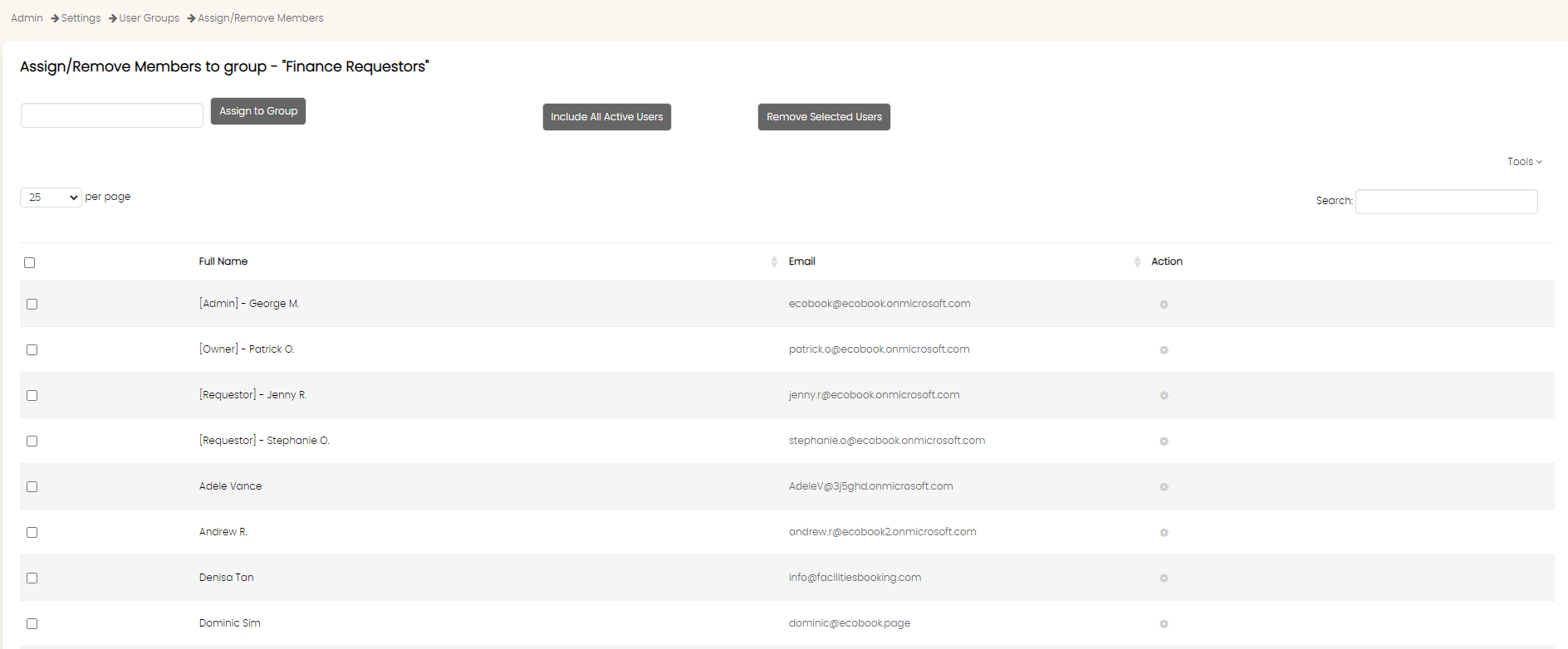Select checkbox for Adele Vance
The height and width of the screenshot is (649, 1568).
click(x=32, y=486)
